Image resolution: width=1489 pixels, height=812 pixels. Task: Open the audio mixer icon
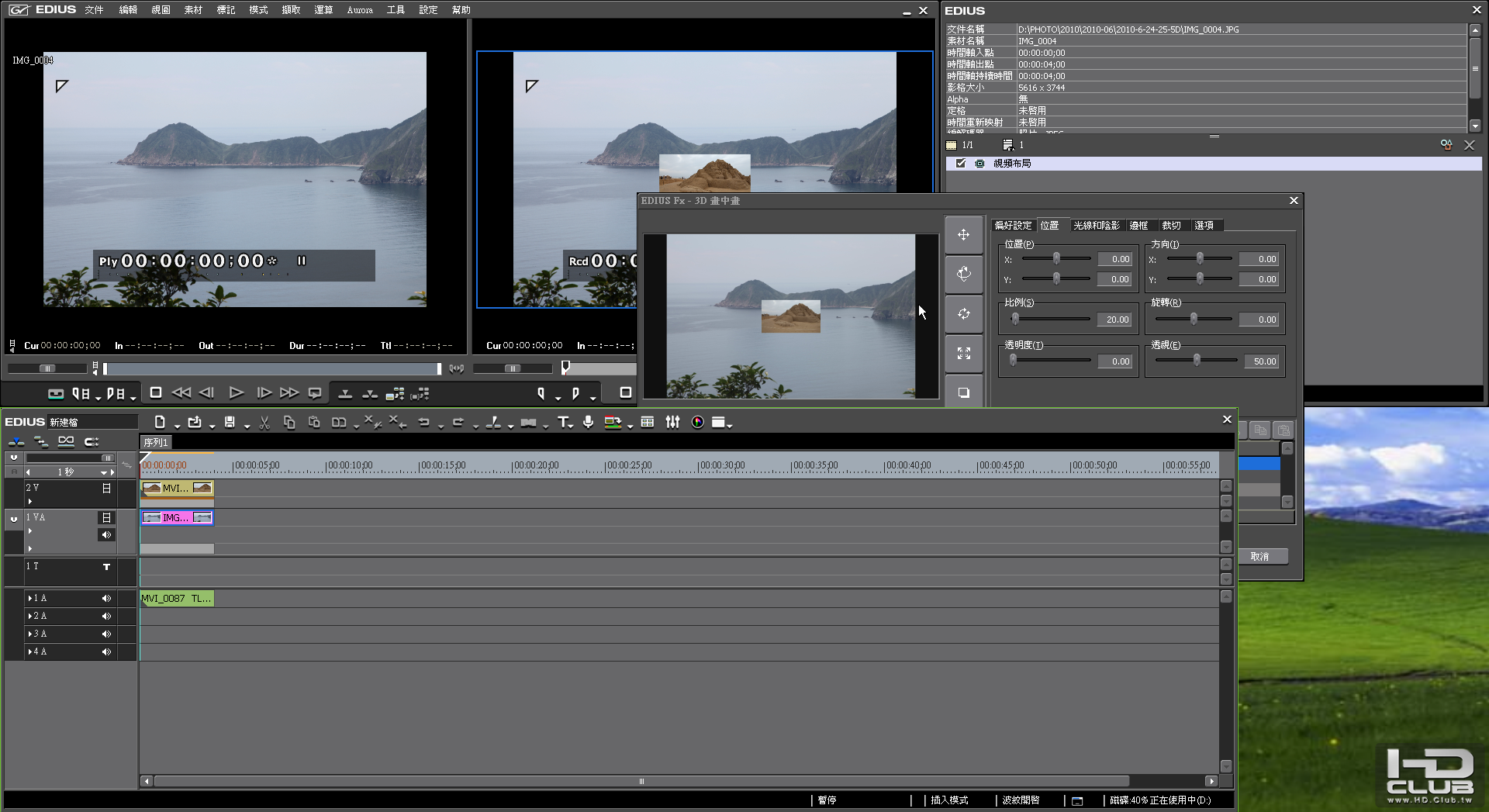[672, 423]
